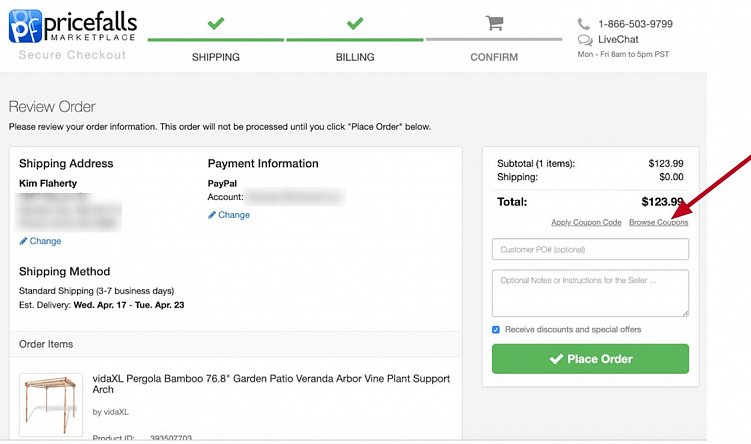Click the Confirm step cart icon
This screenshot has height=444, width=751.
[494, 22]
